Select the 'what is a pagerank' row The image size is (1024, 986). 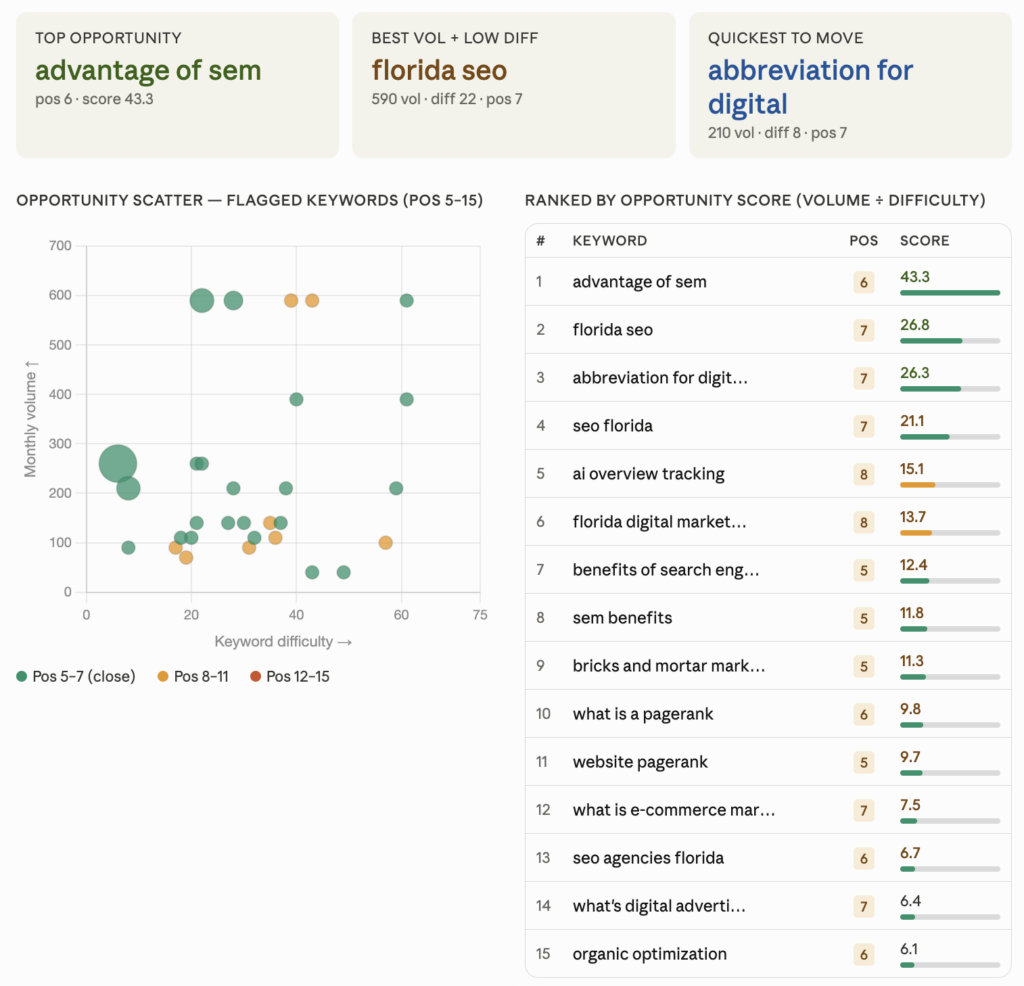click(768, 714)
